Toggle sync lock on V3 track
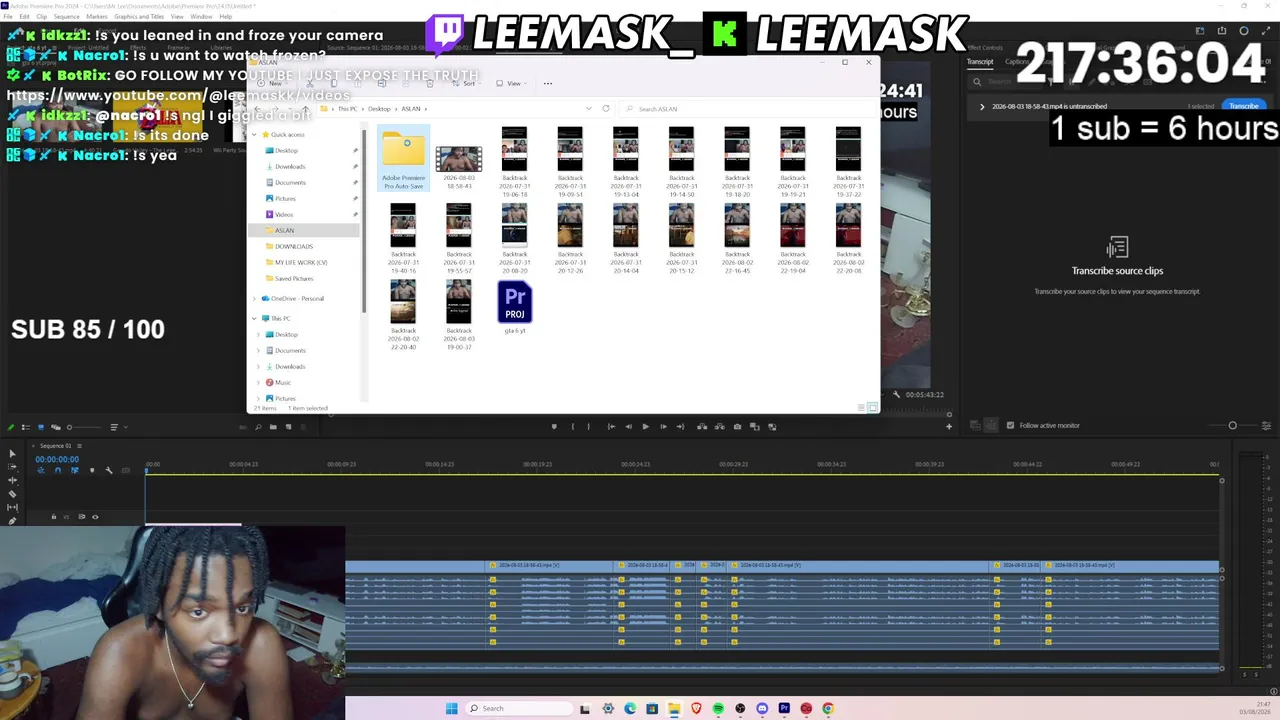 [x=82, y=517]
